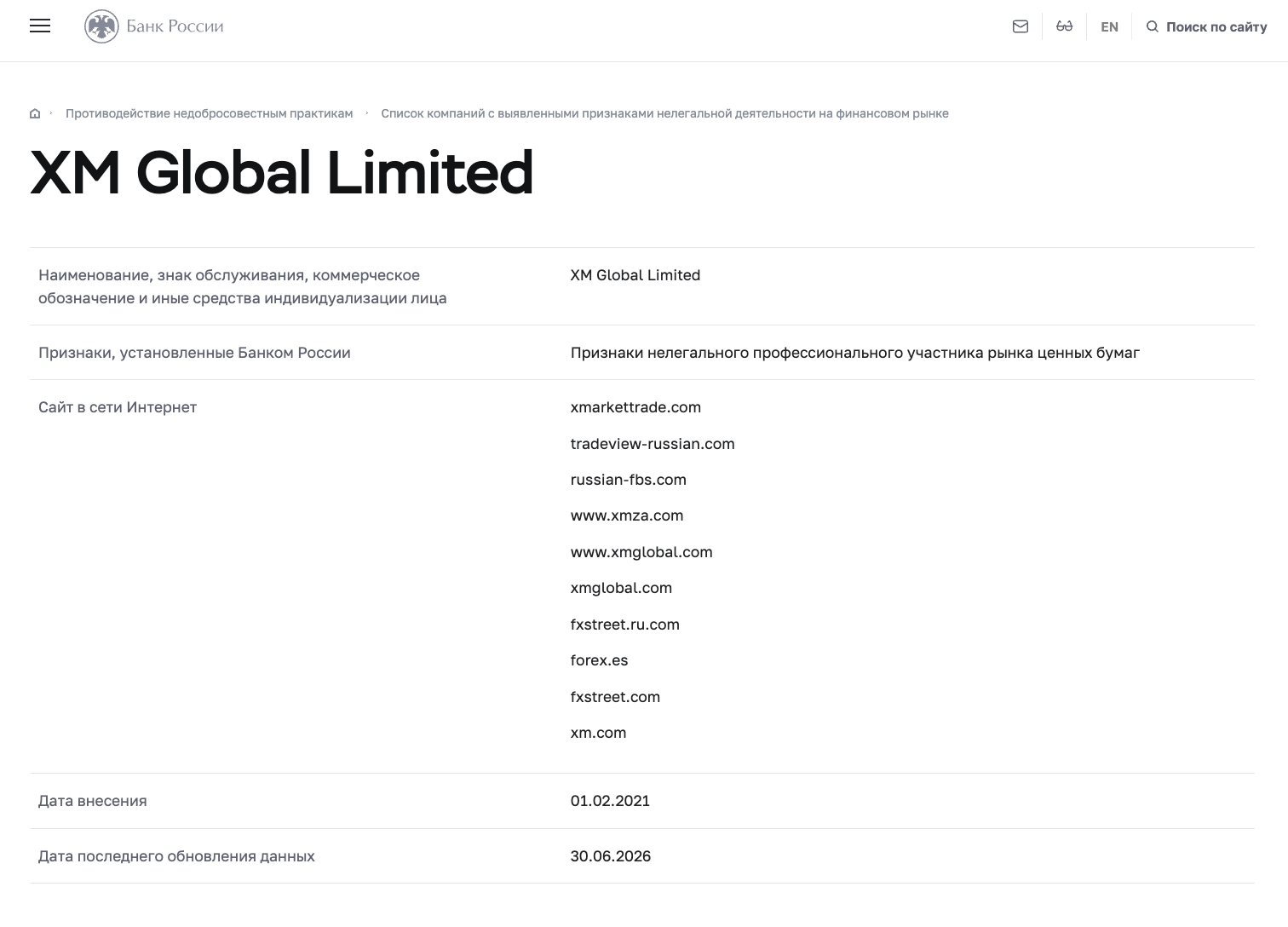1288x927 pixels.
Task: Select the site entry fxstreet.ru.com
Action: pos(625,625)
